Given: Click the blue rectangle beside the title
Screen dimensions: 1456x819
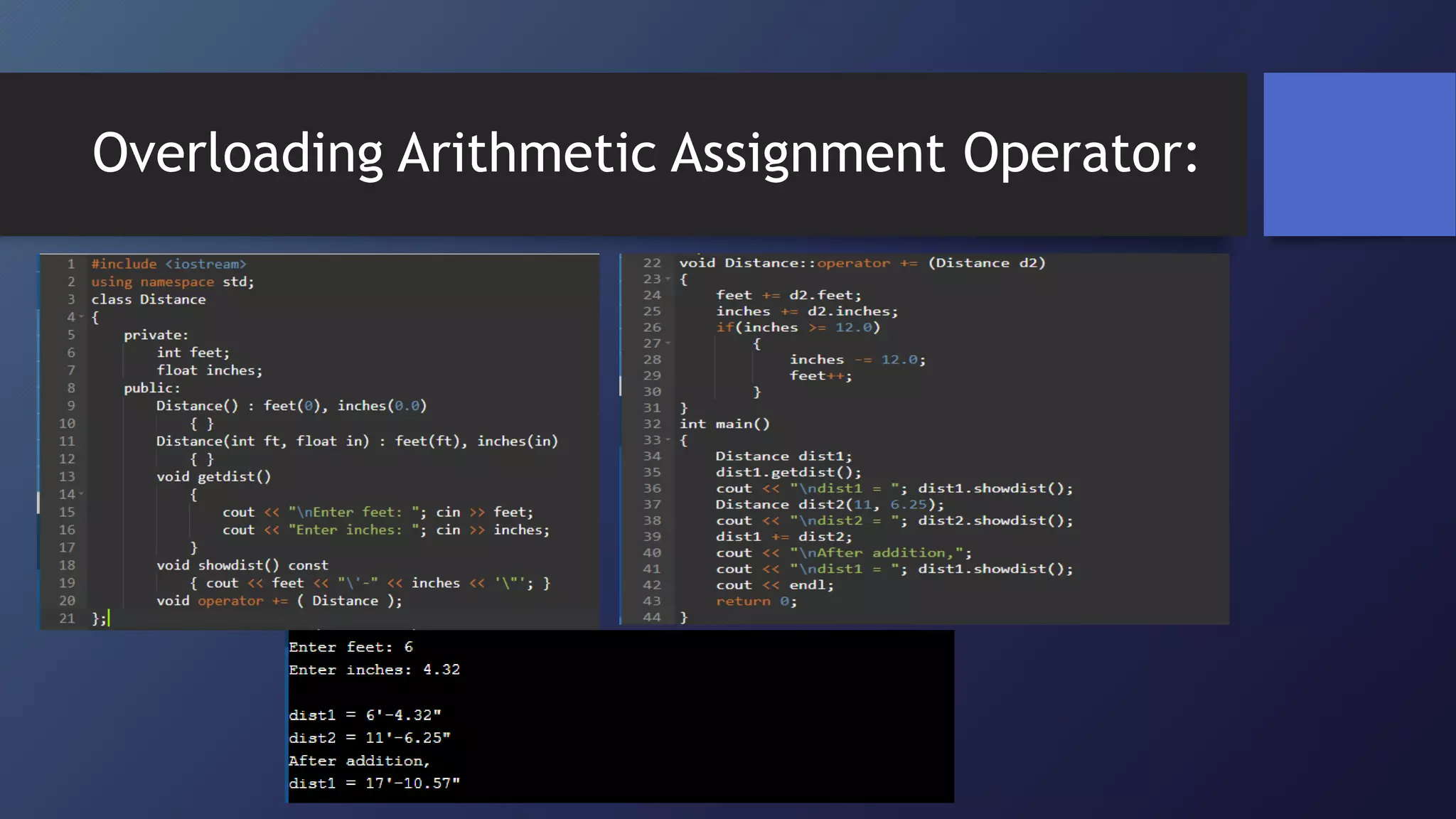Looking at the screenshot, I should 1359,154.
